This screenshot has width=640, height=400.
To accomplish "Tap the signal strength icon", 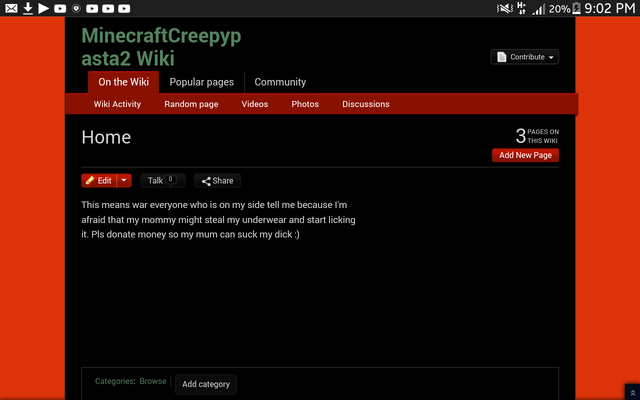I will [x=539, y=9].
